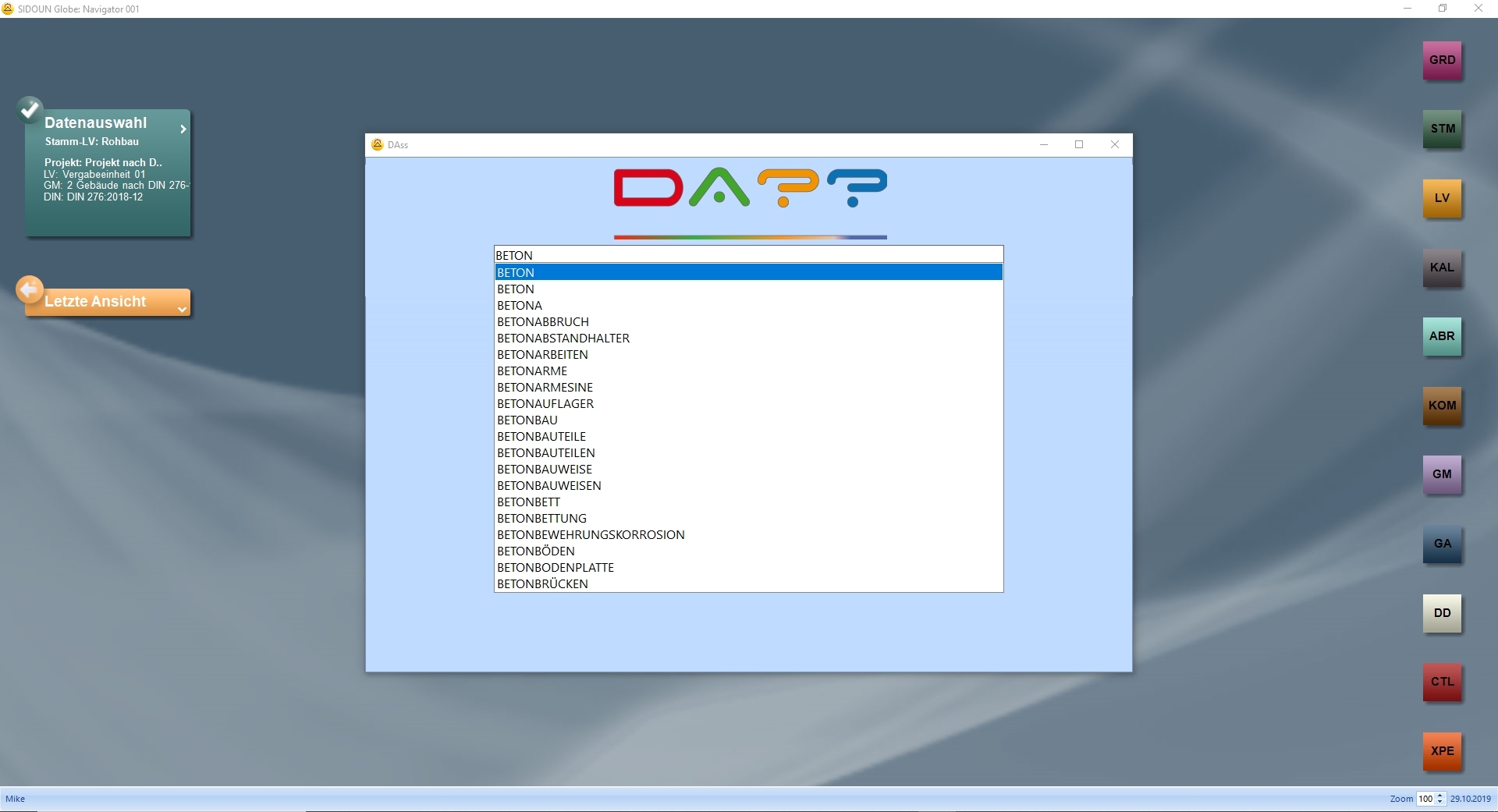
Task: Select the second BETON entry below the highlighted one
Action: click(749, 289)
